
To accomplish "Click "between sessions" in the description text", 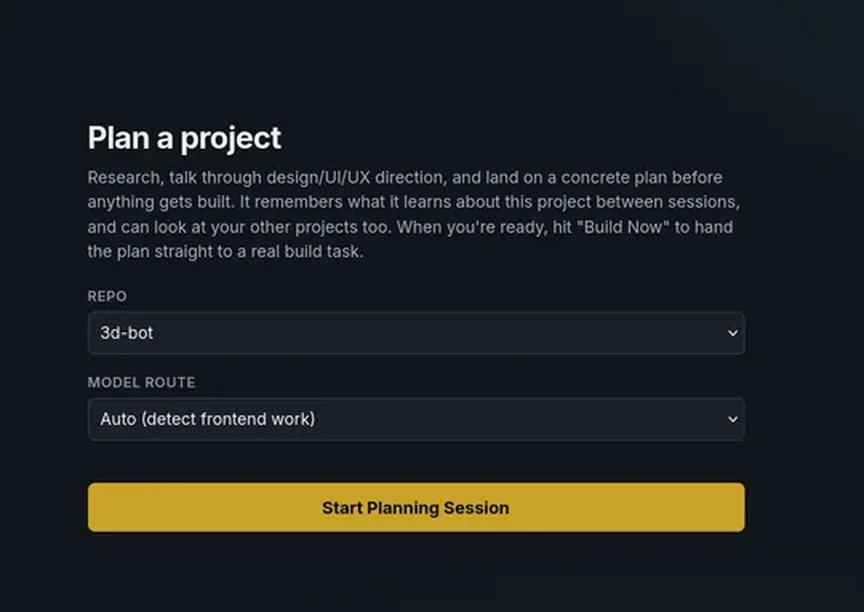I will pyautogui.click(x=668, y=202).
